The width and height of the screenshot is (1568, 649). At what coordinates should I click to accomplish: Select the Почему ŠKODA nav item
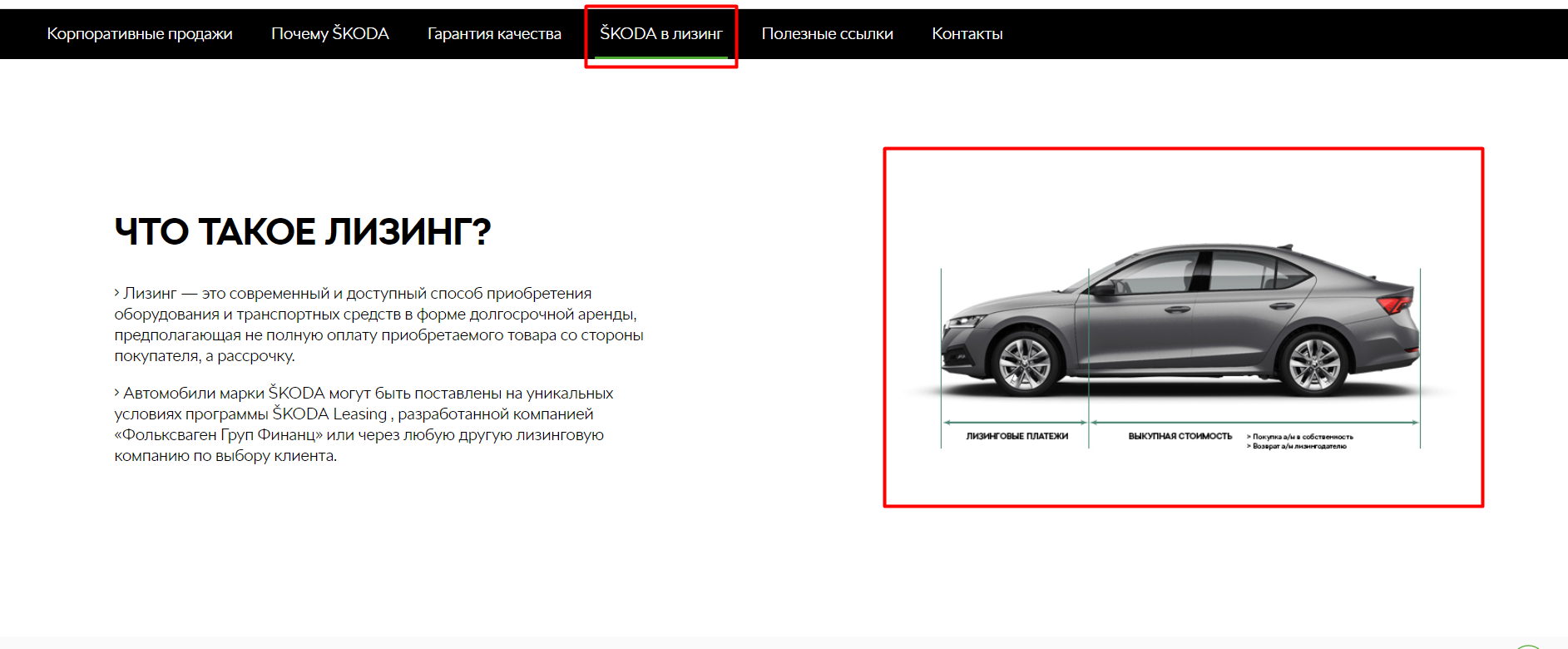[x=330, y=34]
